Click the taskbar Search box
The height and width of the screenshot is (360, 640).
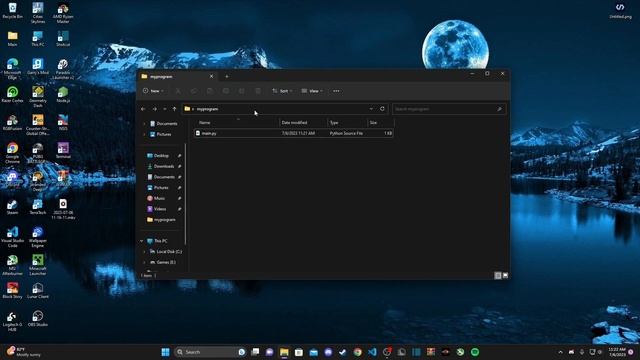[x=211, y=352]
